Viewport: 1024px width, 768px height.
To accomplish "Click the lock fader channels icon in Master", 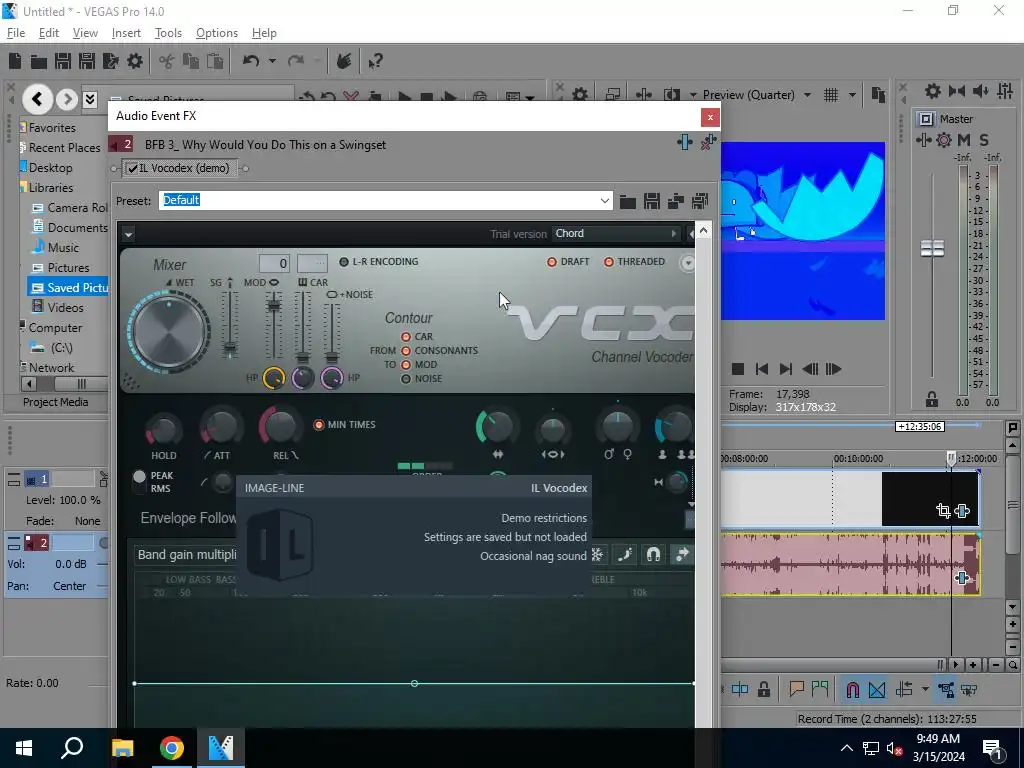I will (932, 399).
